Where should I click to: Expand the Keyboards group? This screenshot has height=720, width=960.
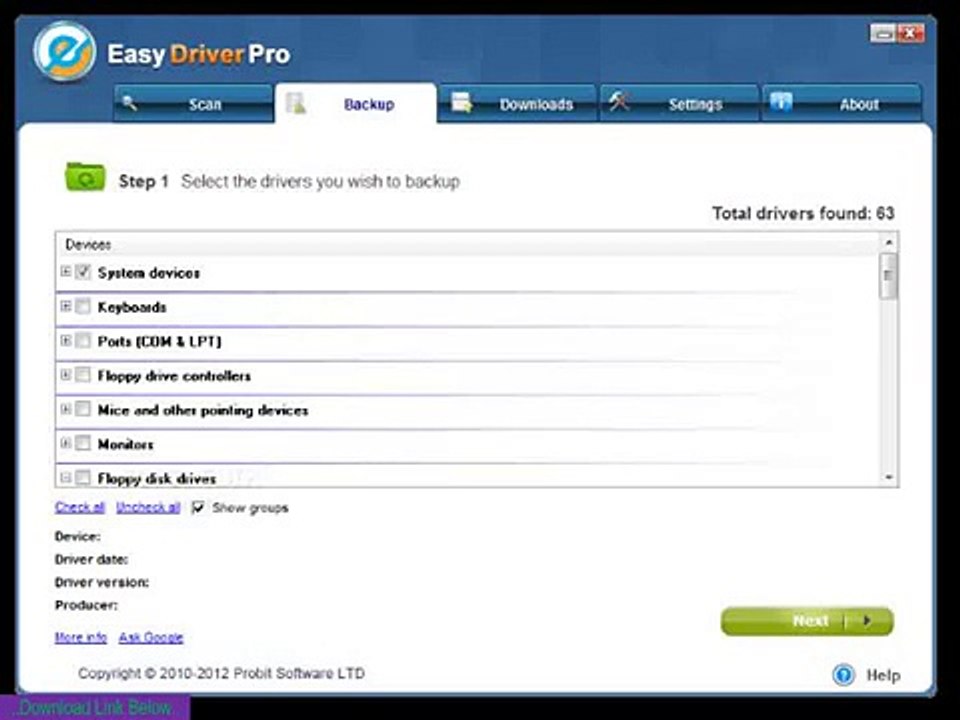(66, 306)
